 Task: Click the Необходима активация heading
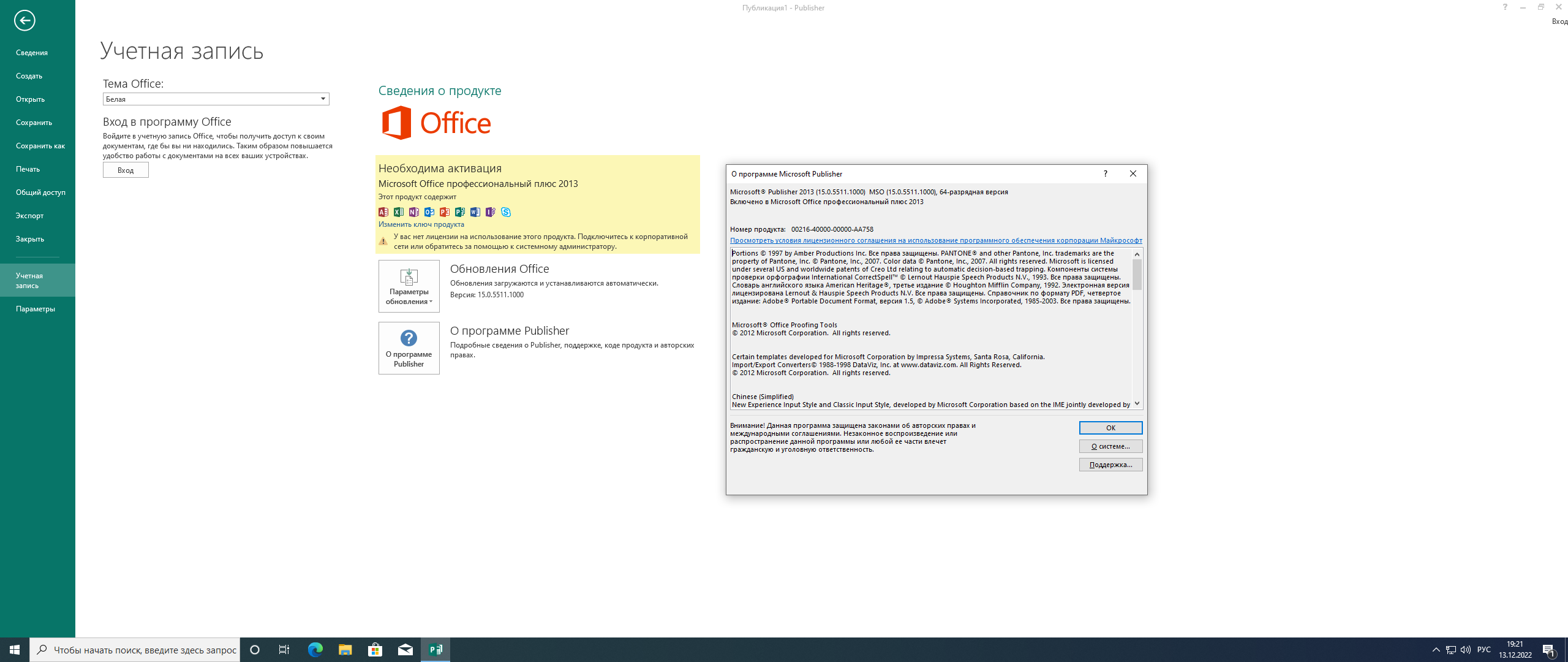[440, 169]
